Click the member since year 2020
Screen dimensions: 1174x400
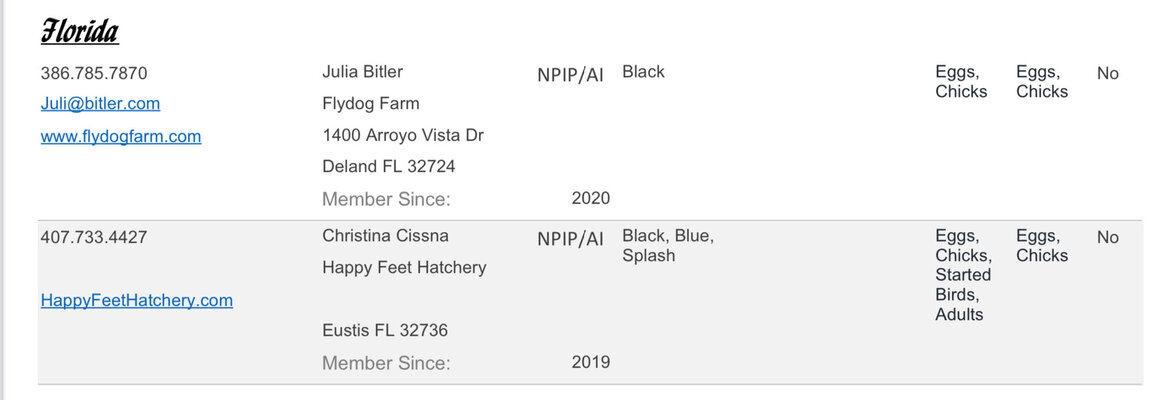coord(591,199)
